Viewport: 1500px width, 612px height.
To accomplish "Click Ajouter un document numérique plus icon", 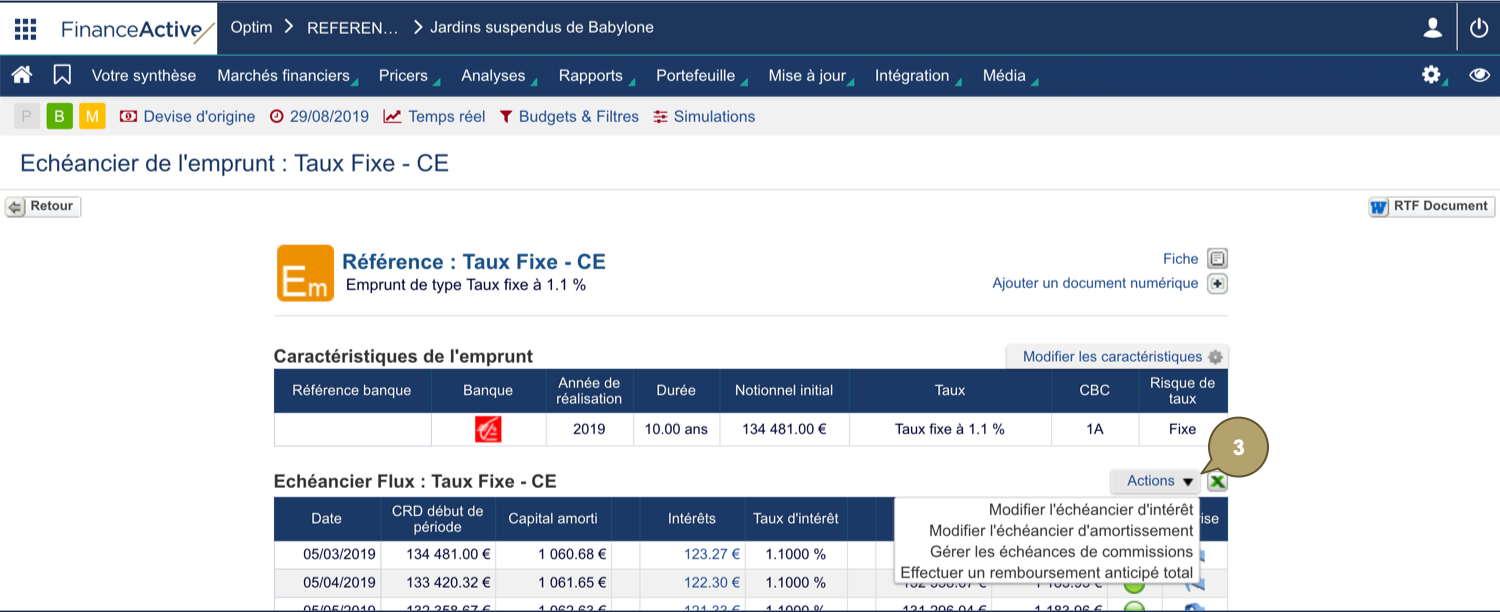I will (1217, 284).
